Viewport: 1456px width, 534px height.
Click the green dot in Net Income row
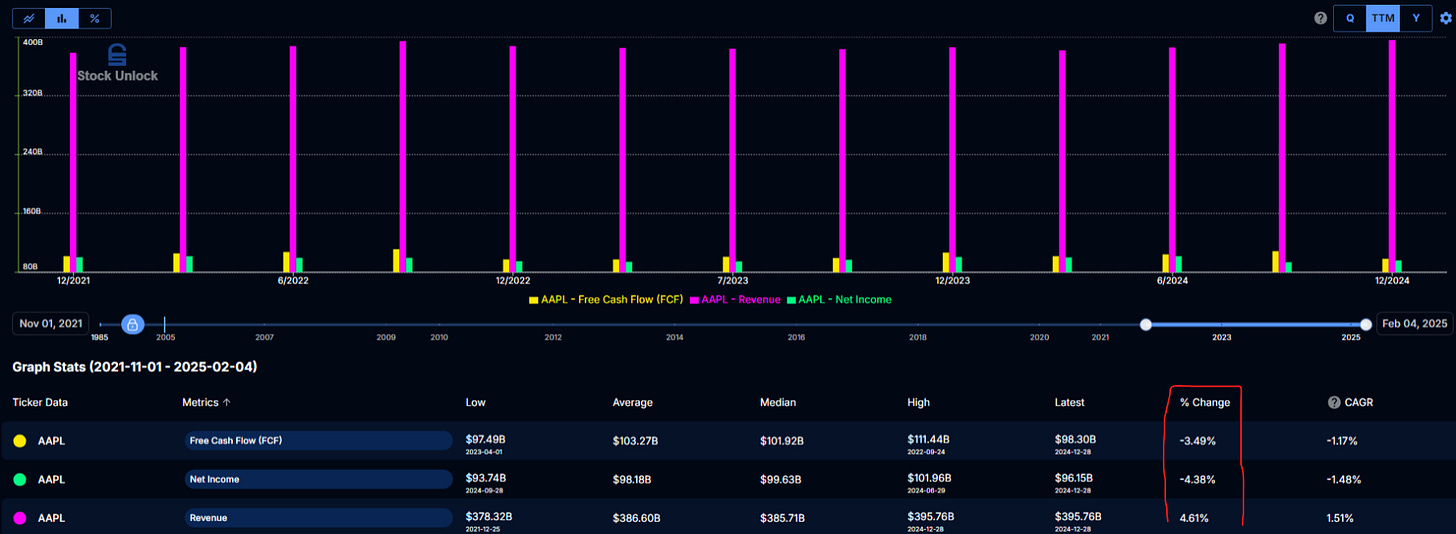[x=20, y=479]
